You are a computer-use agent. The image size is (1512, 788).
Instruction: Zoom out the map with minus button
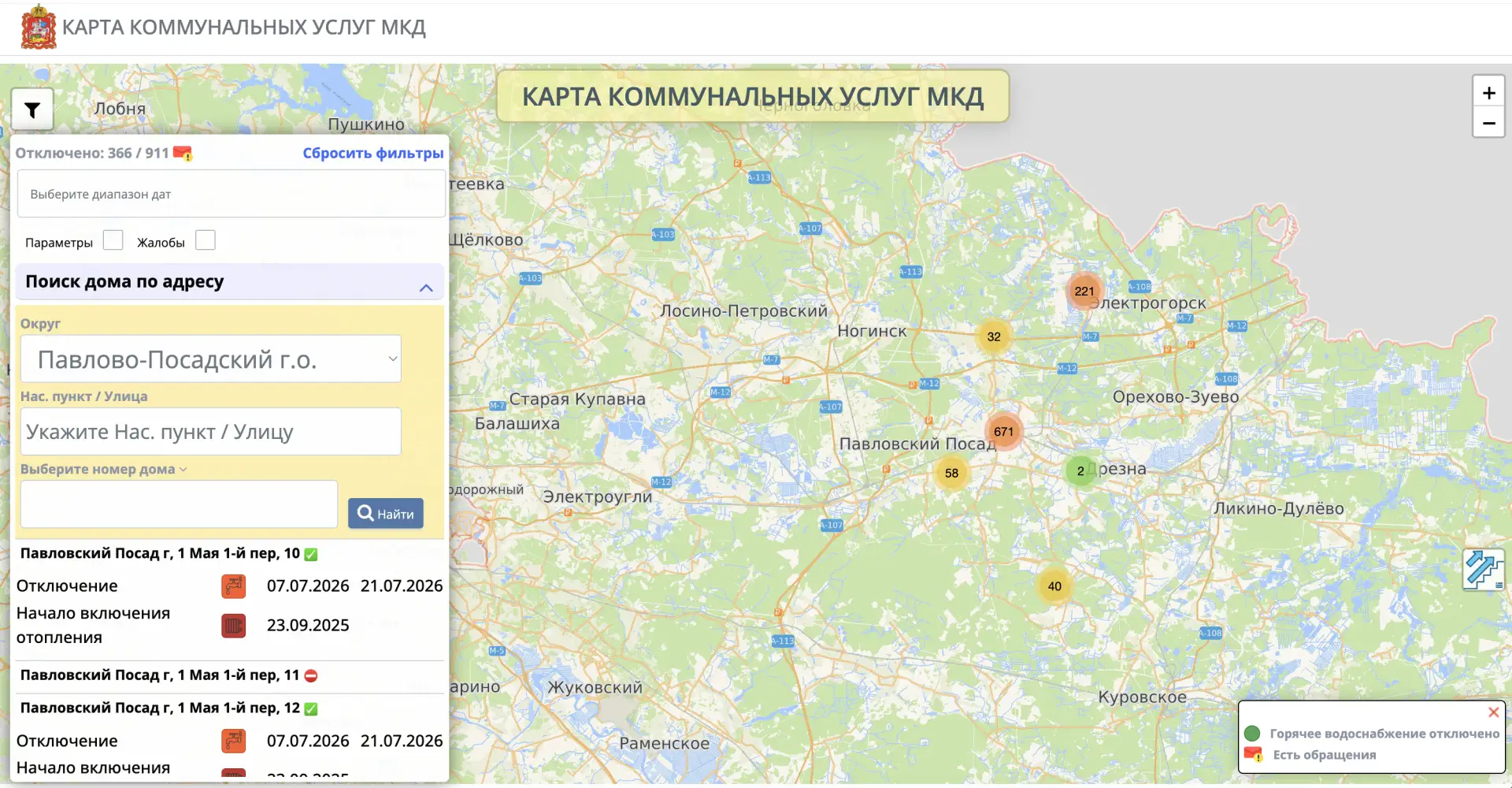(1488, 123)
